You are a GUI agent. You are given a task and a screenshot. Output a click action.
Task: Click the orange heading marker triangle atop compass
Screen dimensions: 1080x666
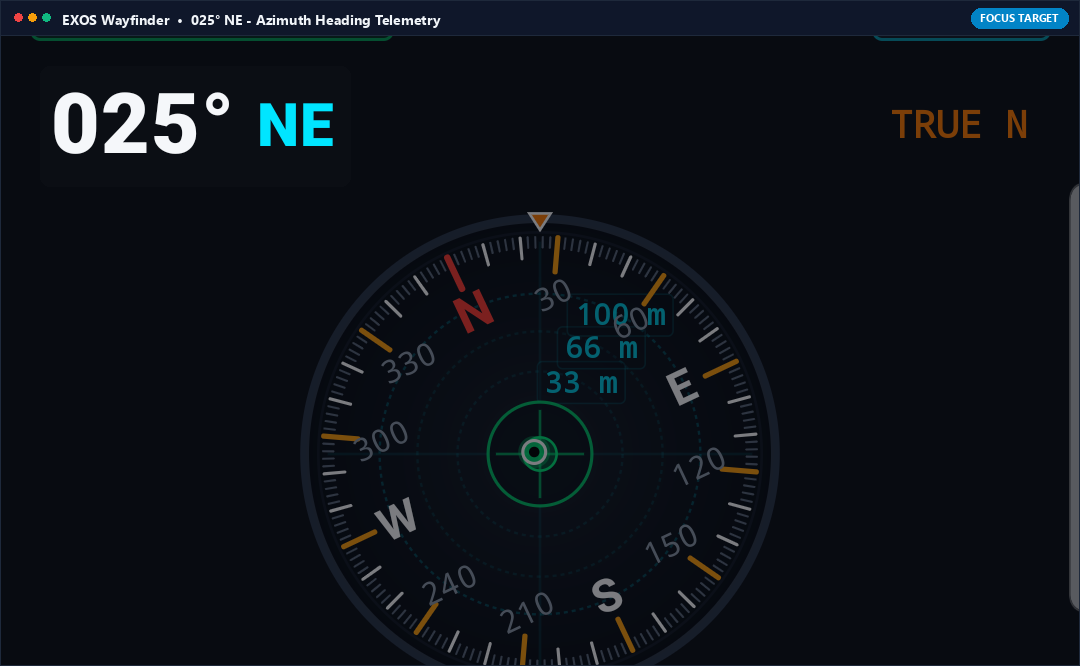[x=539, y=221]
